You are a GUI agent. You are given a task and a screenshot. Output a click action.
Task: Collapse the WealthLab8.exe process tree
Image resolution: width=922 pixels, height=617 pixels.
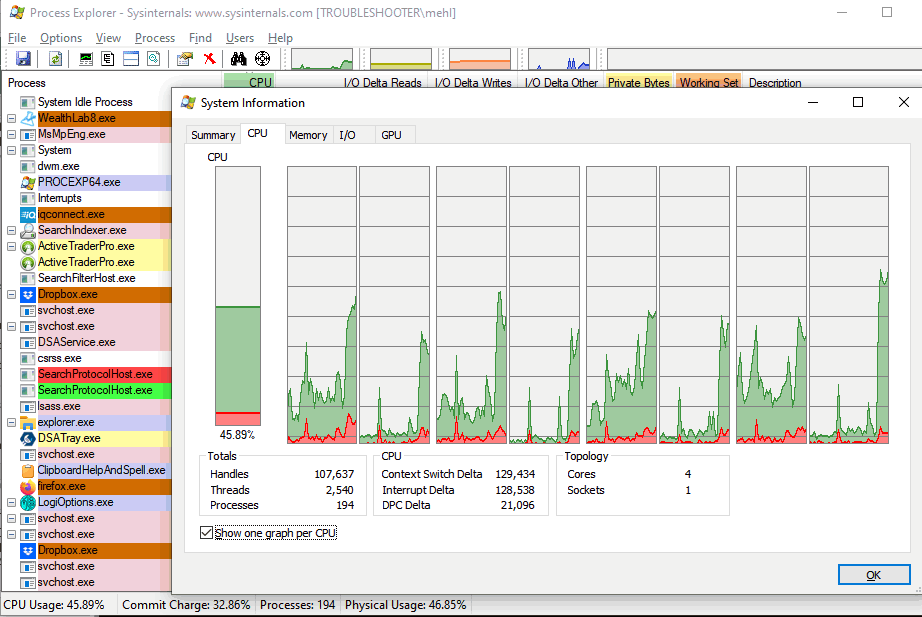tap(11, 118)
